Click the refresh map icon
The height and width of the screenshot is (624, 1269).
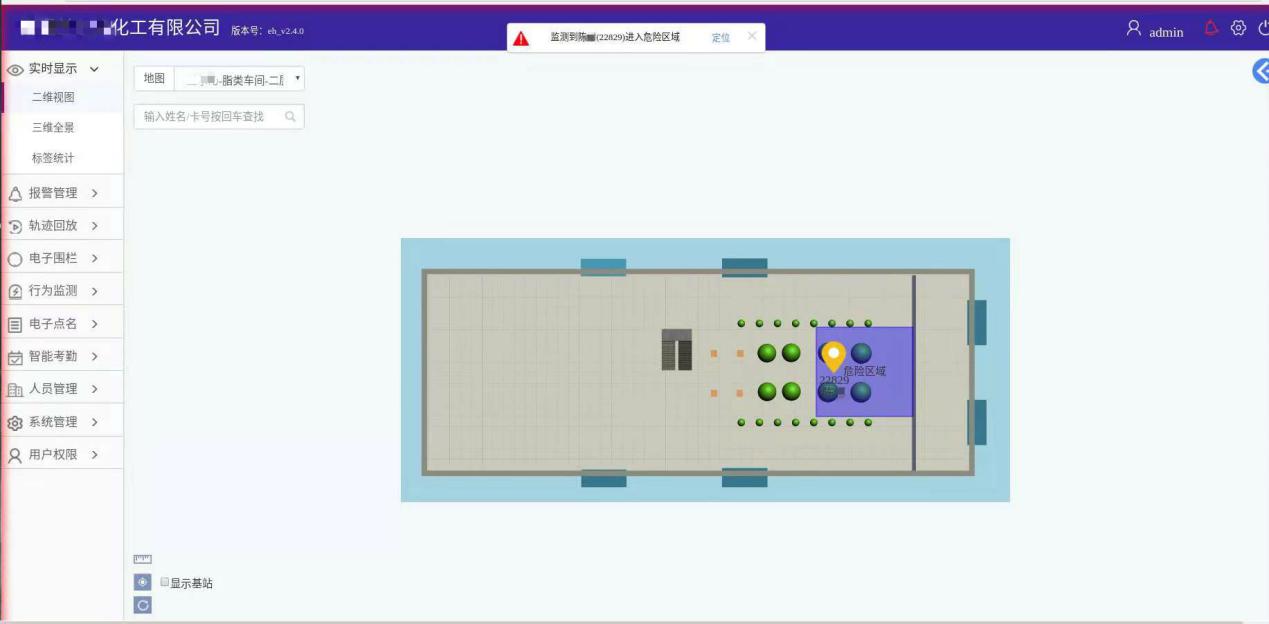click(x=143, y=605)
